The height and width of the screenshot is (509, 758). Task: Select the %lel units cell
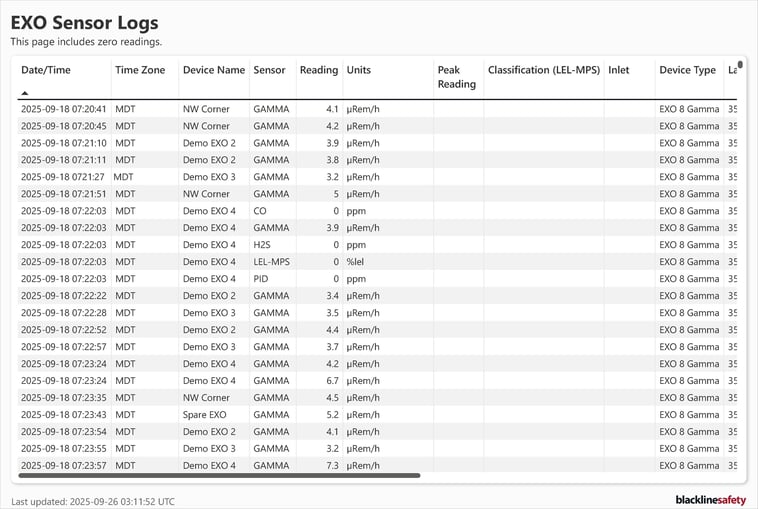point(357,261)
